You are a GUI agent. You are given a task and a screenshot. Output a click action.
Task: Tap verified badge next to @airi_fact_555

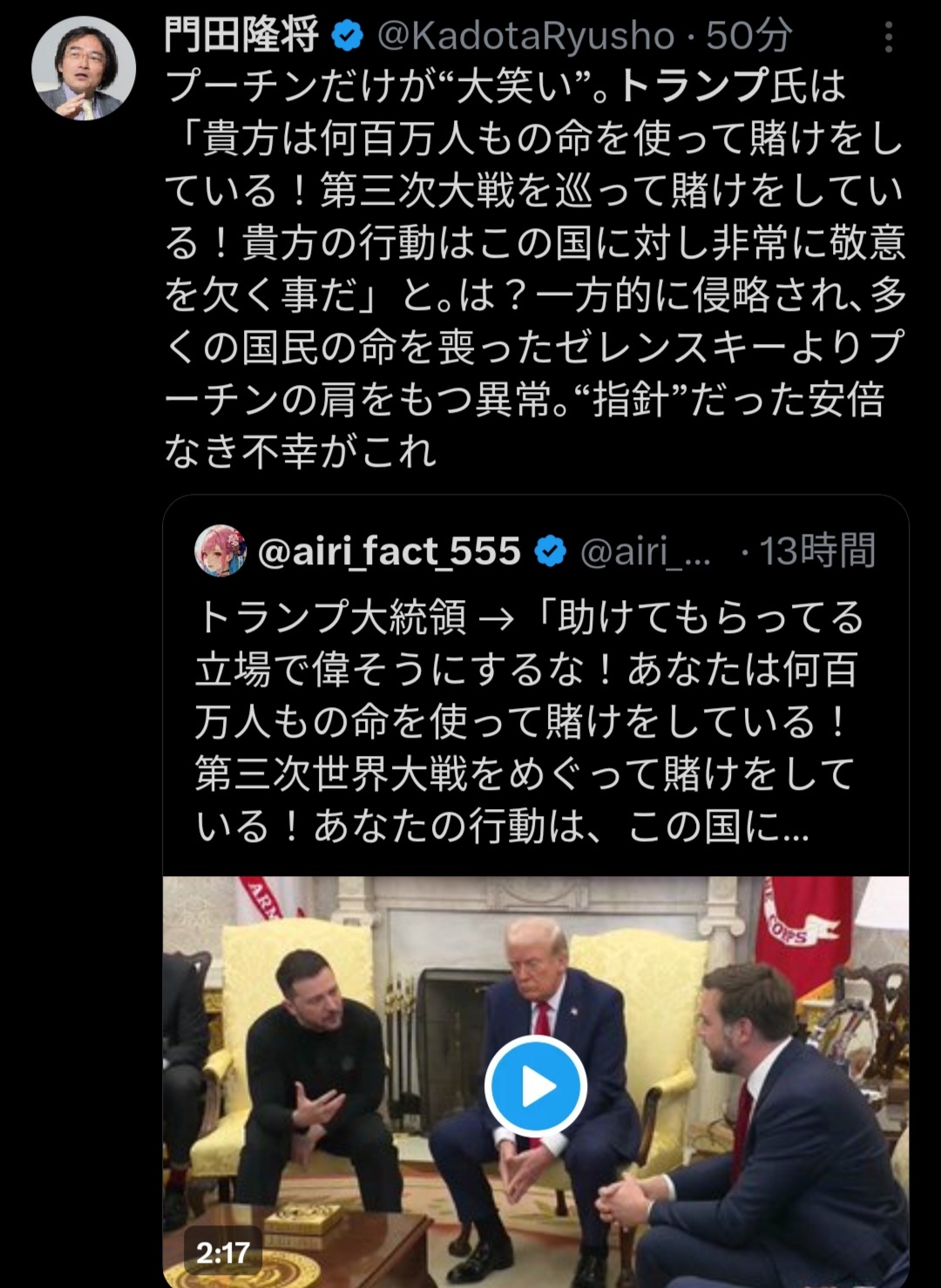coord(550,551)
